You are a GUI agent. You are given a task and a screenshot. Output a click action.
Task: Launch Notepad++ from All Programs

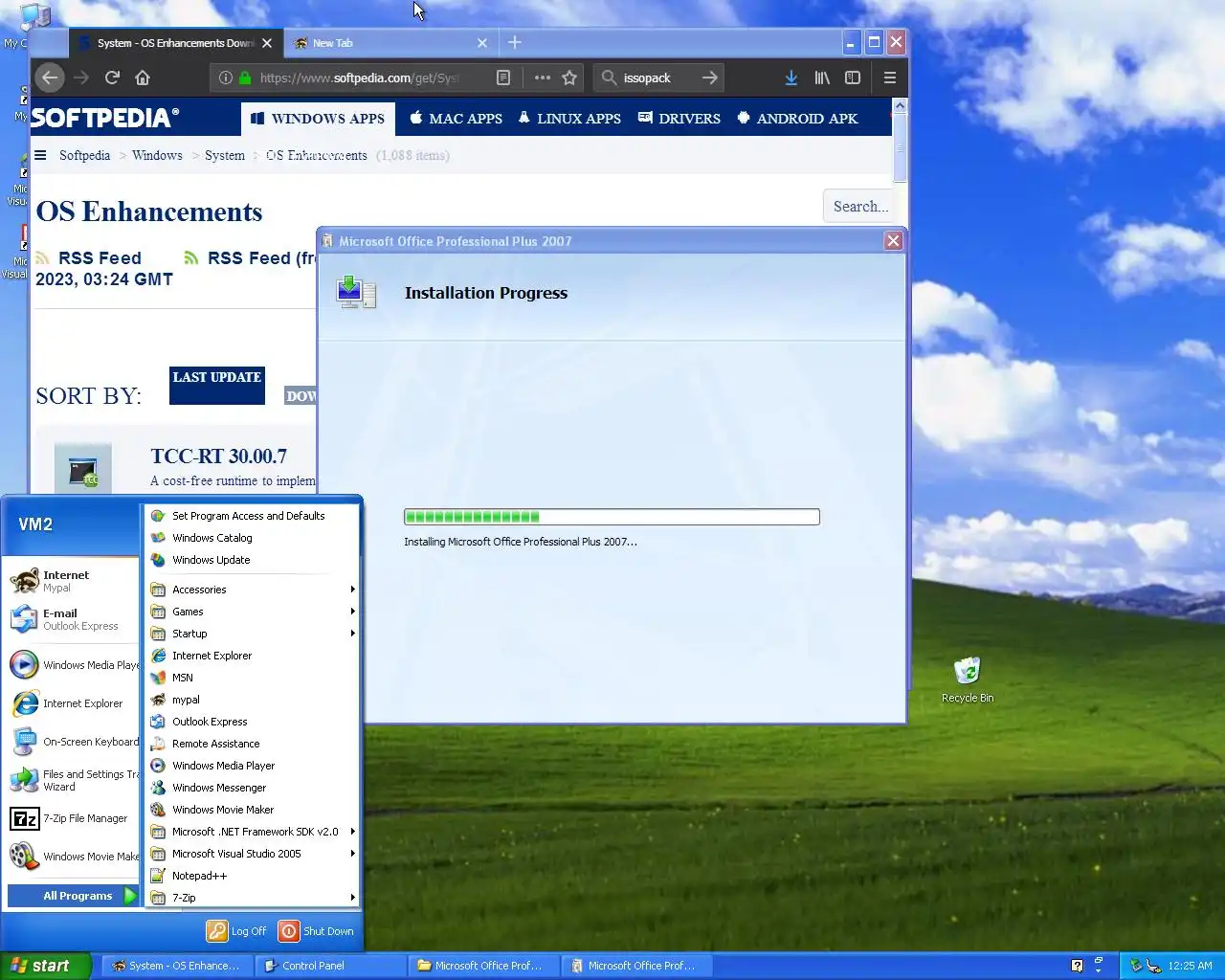[253, 876]
